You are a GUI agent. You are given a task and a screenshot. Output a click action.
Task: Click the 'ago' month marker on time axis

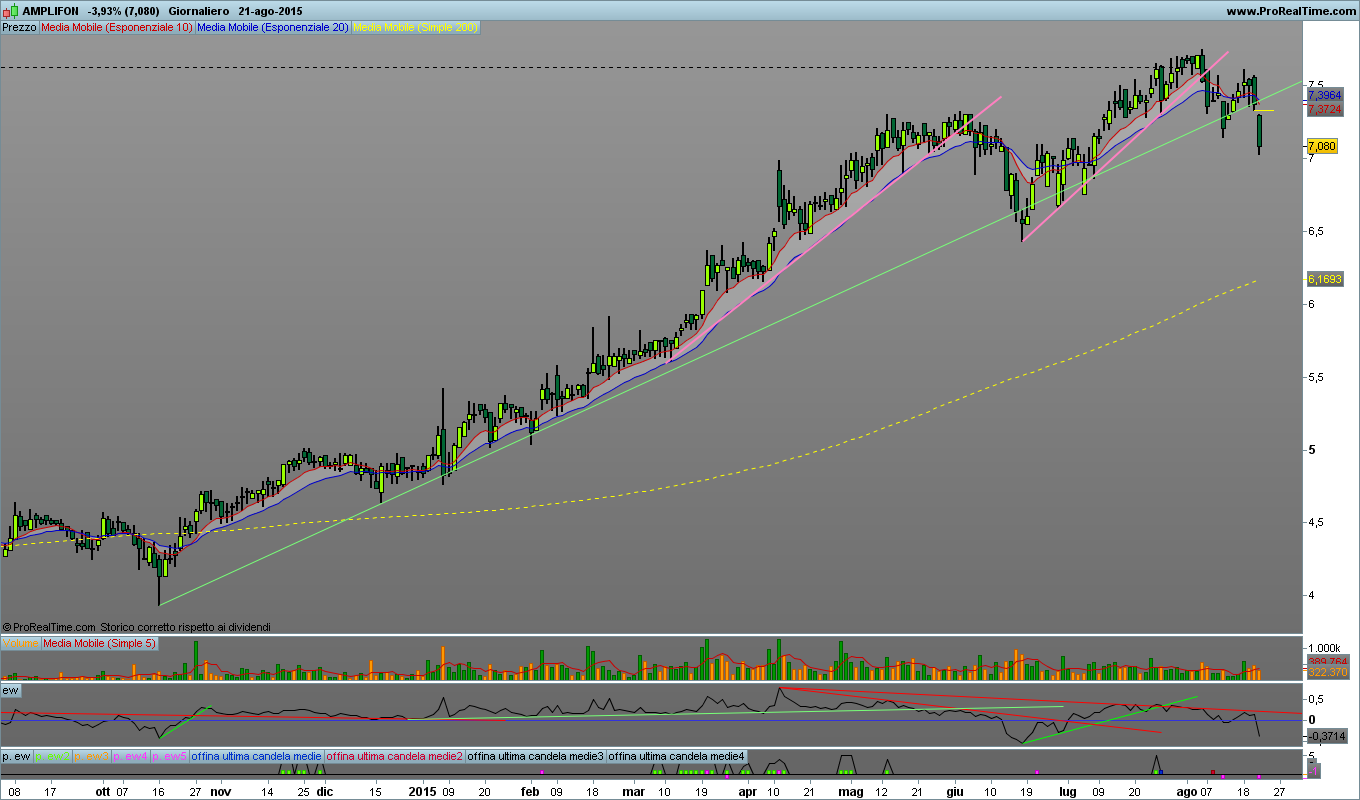pos(1186,790)
